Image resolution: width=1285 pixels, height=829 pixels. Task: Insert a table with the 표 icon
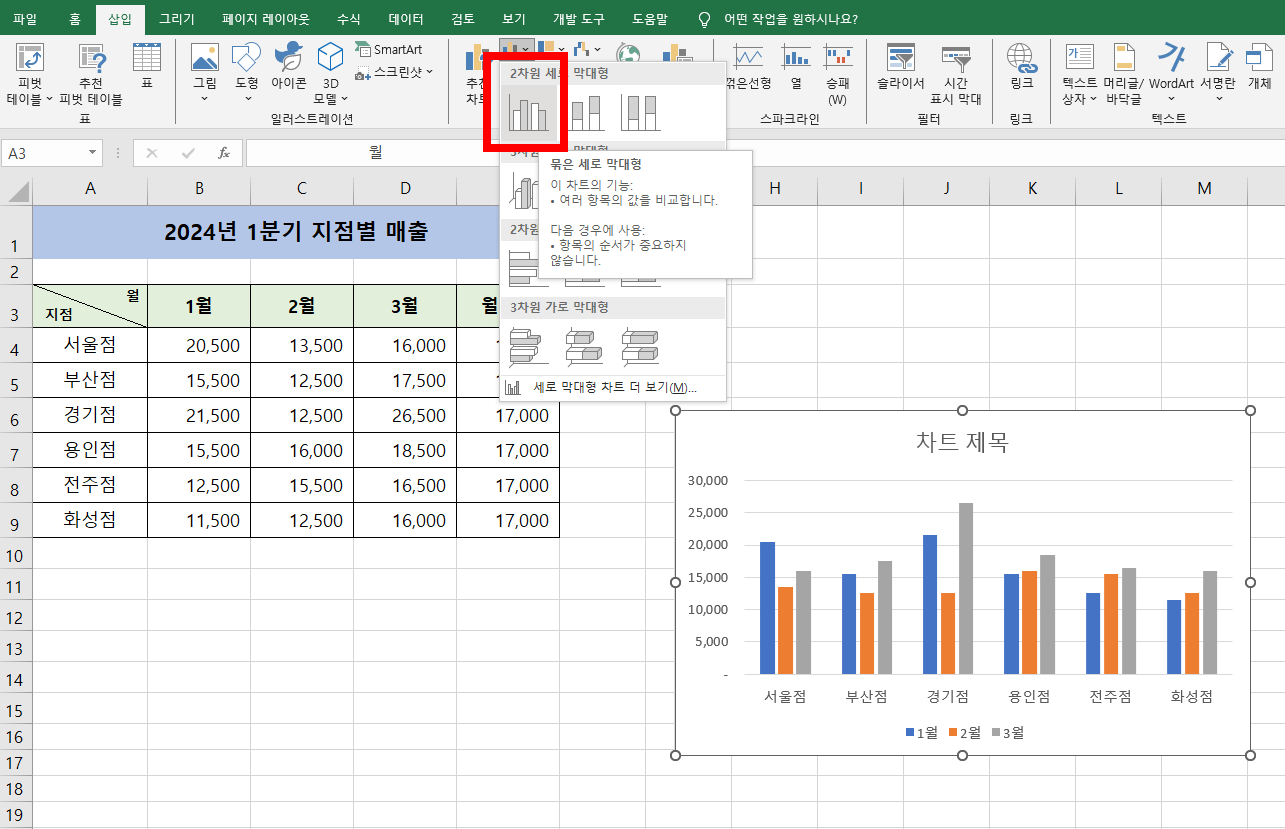click(147, 66)
